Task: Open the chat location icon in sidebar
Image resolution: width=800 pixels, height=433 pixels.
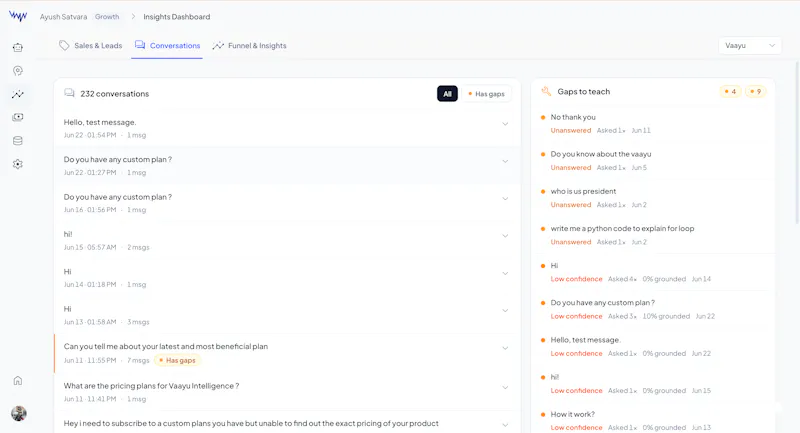Action: coord(18,71)
